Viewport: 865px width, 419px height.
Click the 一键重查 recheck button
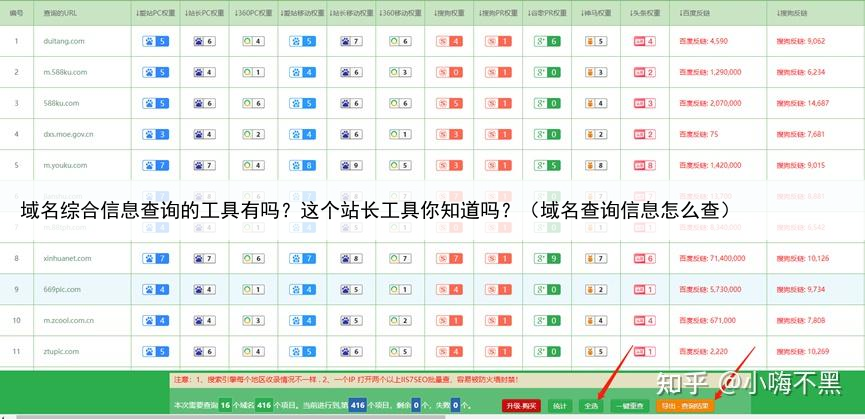(630, 406)
